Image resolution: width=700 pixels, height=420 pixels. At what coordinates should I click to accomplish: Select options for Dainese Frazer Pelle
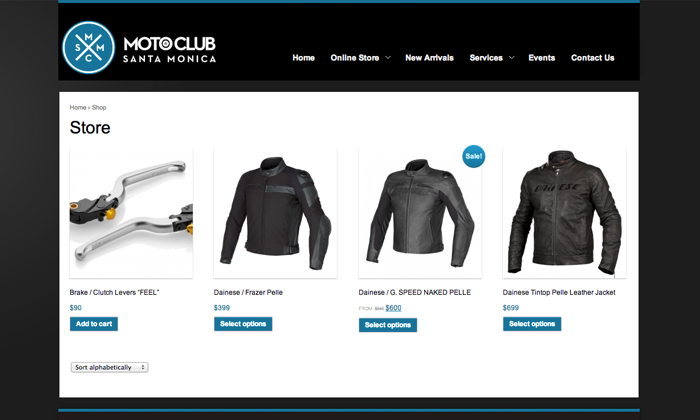click(x=243, y=324)
